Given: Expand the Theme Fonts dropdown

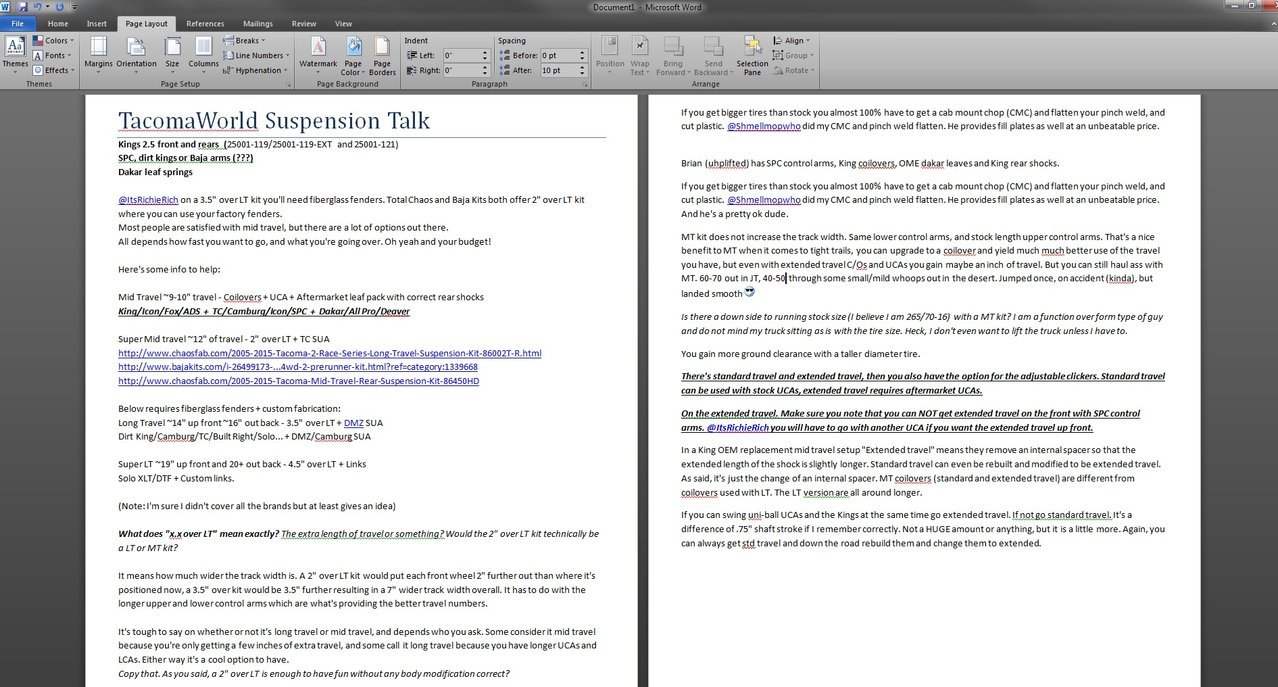Looking at the screenshot, I should click(51, 56).
